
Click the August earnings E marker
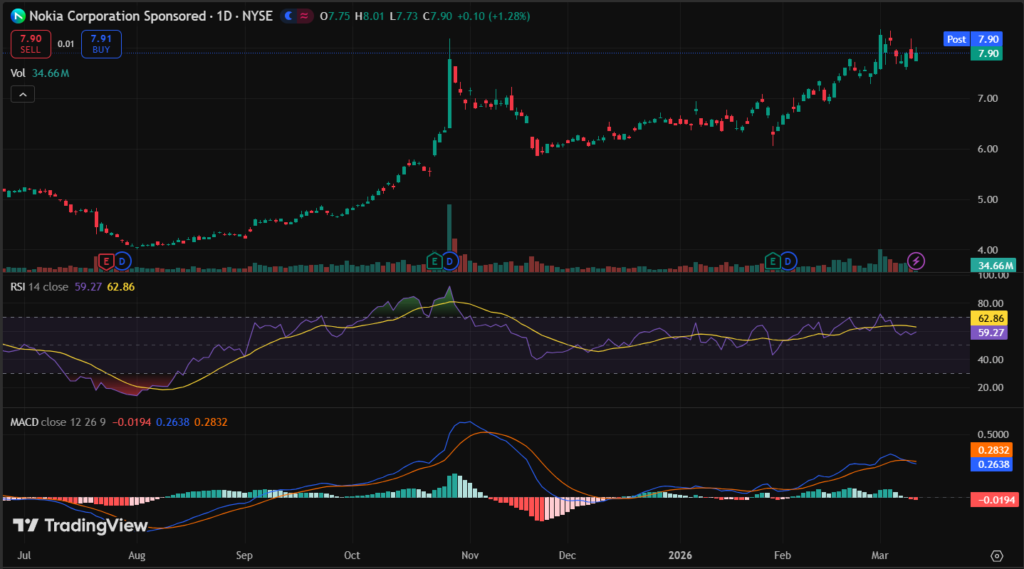tap(105, 261)
